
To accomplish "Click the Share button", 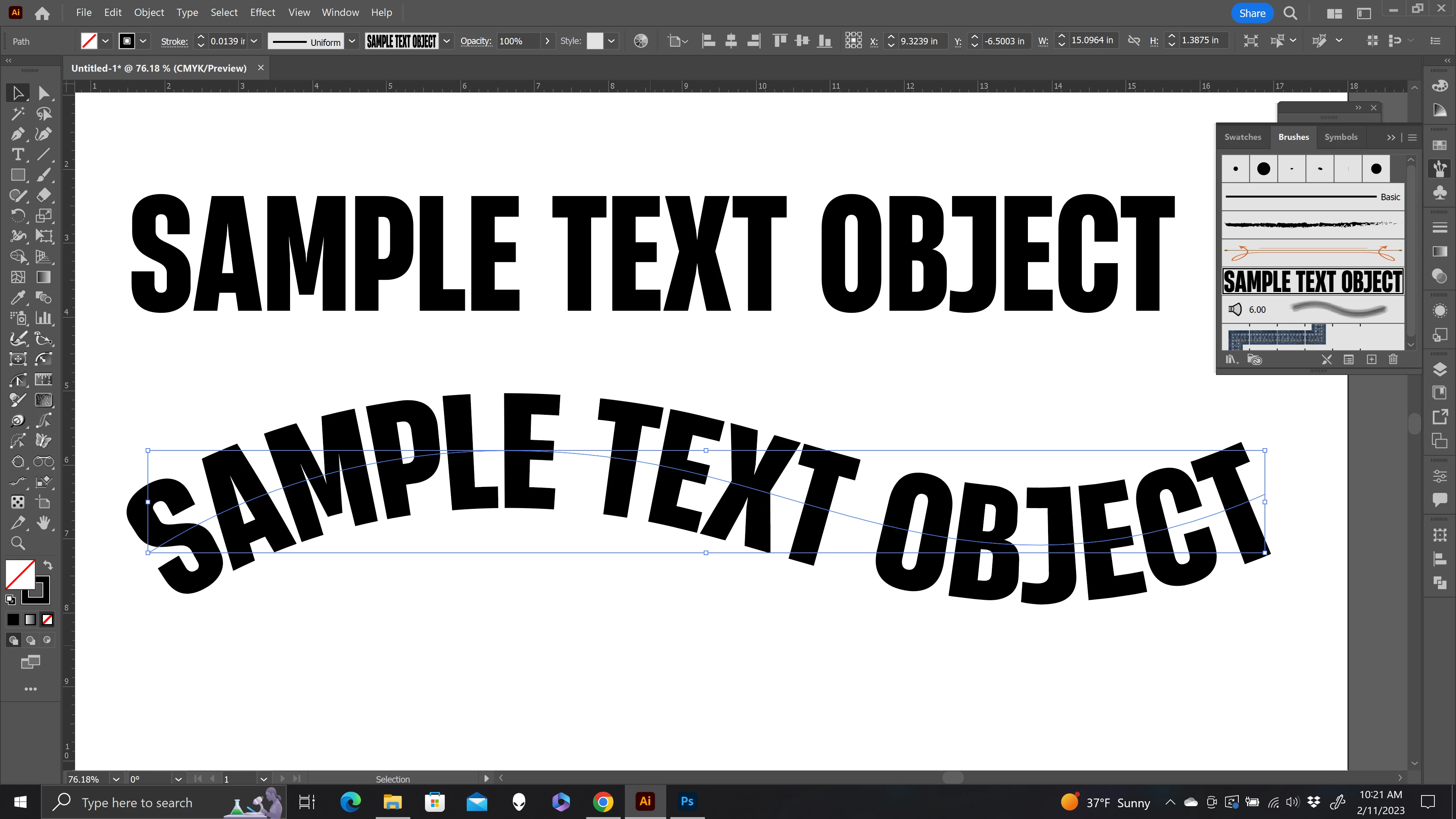I will (1252, 13).
